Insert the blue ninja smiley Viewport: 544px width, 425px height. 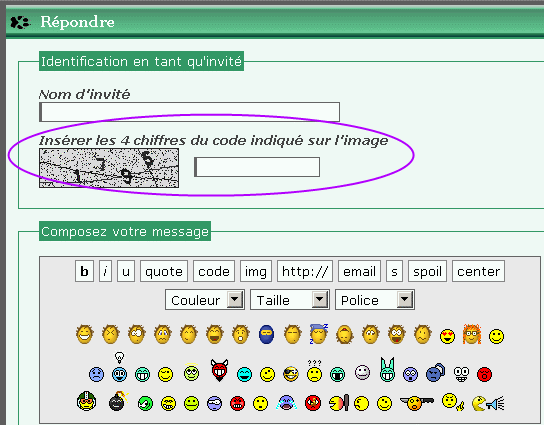(x=266, y=334)
